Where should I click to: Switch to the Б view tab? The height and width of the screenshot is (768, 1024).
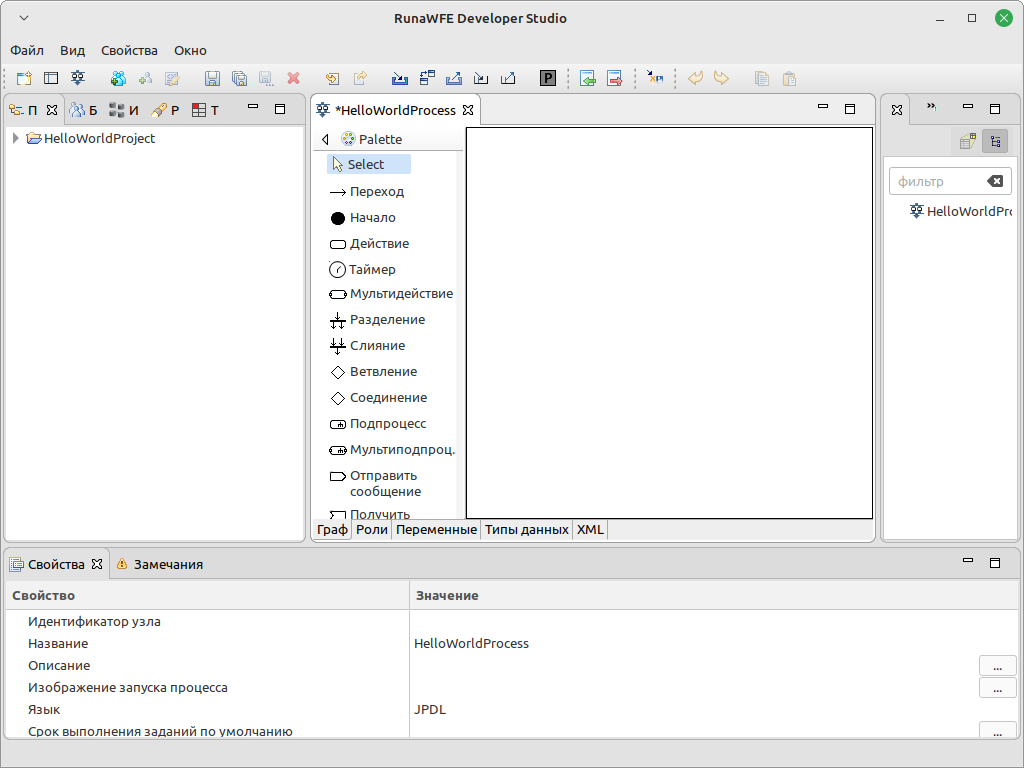click(84, 110)
